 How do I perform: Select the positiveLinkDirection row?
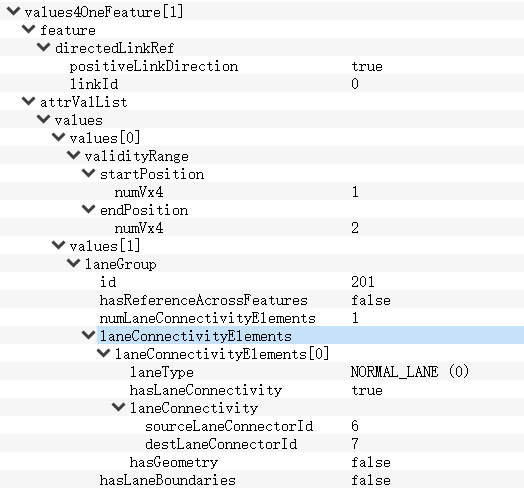(262, 66)
